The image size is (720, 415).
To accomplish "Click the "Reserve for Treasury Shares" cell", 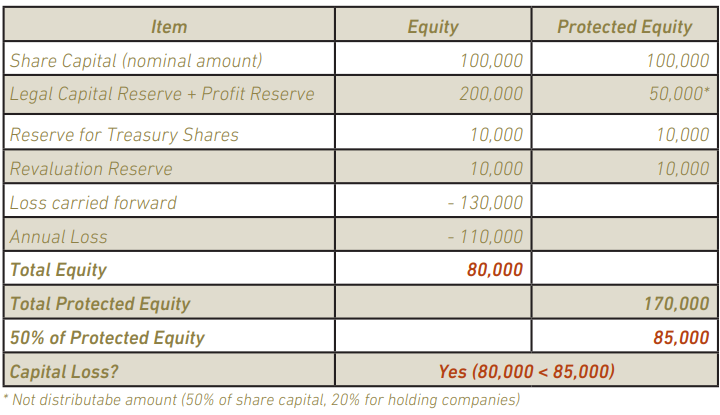I will click(x=124, y=134).
